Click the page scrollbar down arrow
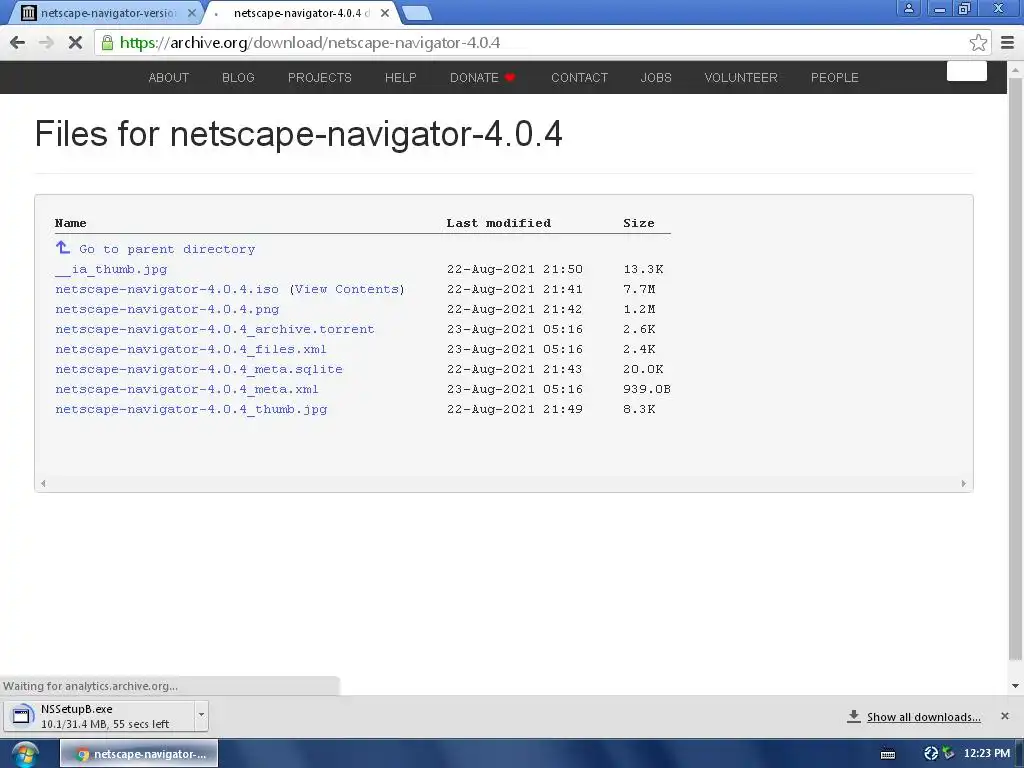This screenshot has width=1024, height=768. tap(1016, 686)
